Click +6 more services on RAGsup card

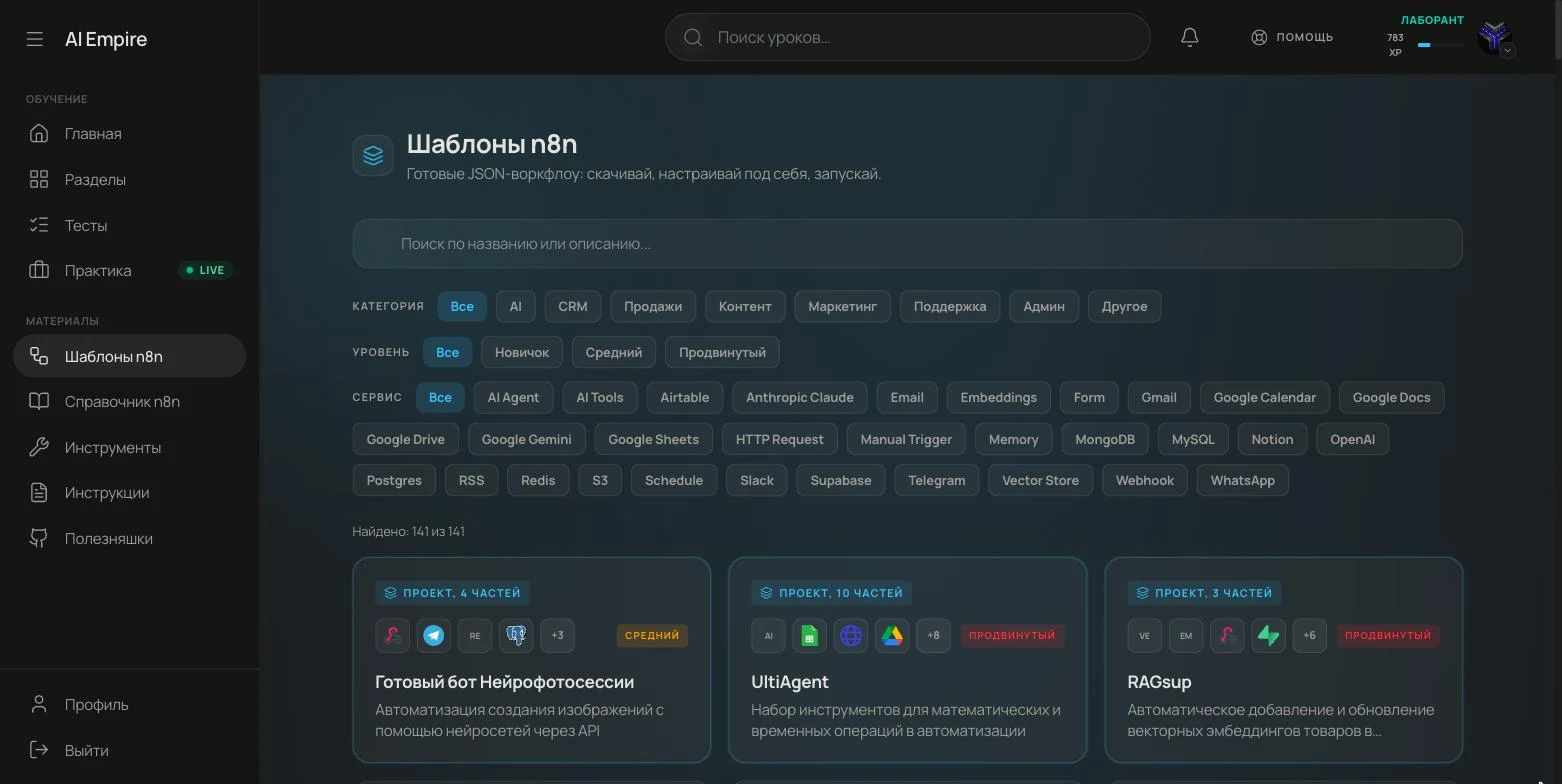(1309, 635)
